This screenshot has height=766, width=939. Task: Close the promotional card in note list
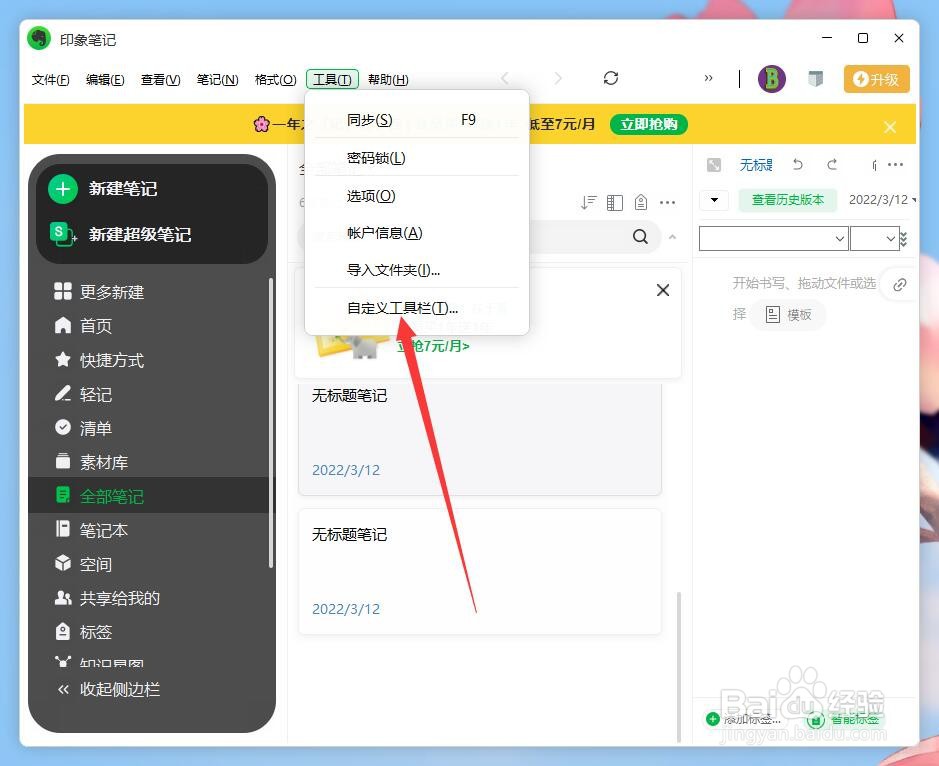663,290
